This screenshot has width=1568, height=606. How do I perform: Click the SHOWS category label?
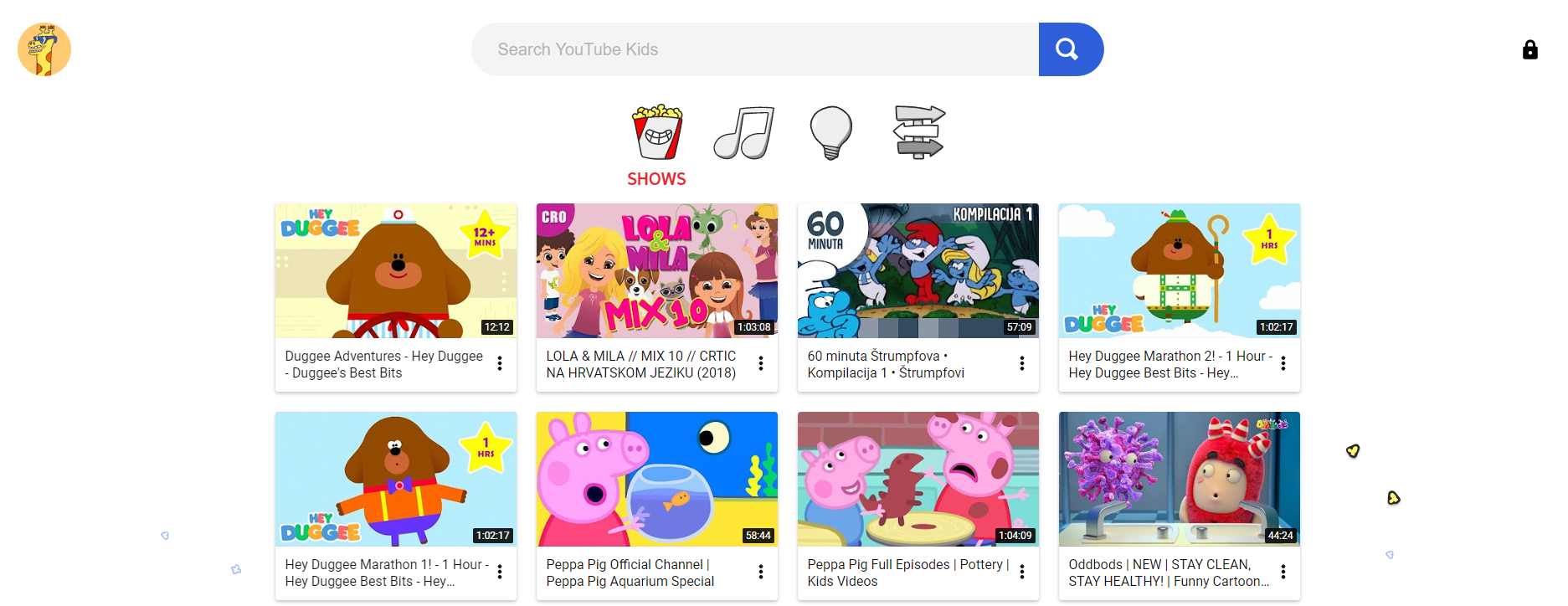coord(656,179)
